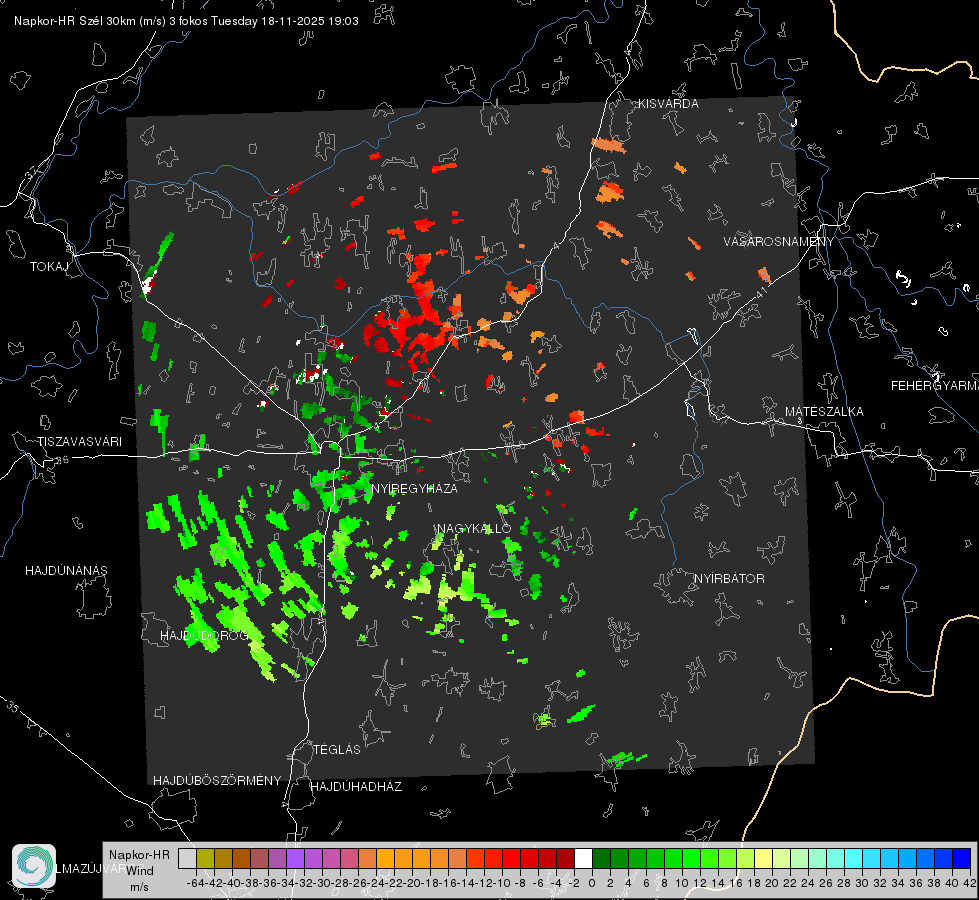Click the HAJDÚHADHÁZ town label
Image resolution: width=979 pixels, height=900 pixels.
coord(356,787)
